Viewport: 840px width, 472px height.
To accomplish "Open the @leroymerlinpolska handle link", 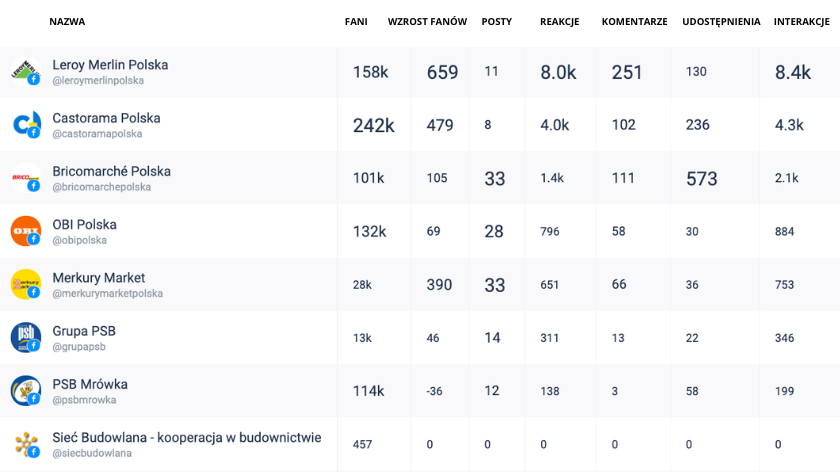I will tap(98, 80).
